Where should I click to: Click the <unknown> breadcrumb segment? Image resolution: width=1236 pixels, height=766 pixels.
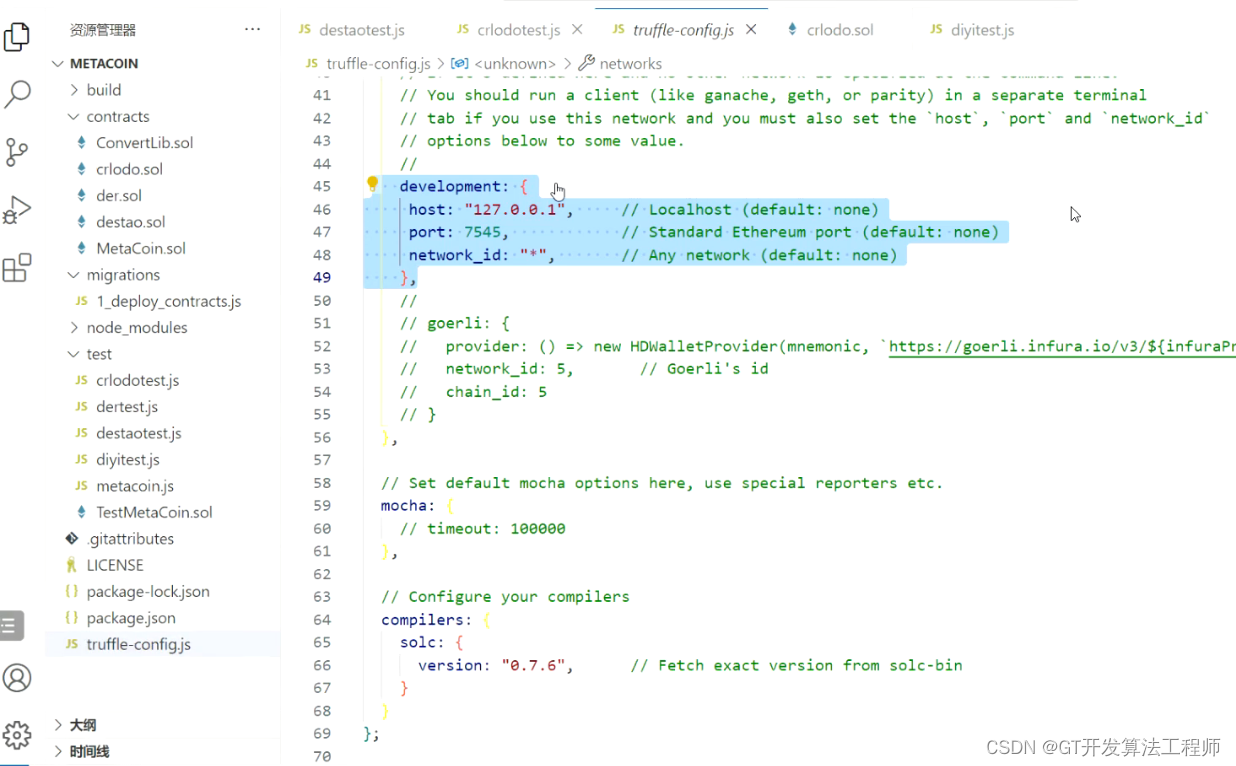click(515, 64)
